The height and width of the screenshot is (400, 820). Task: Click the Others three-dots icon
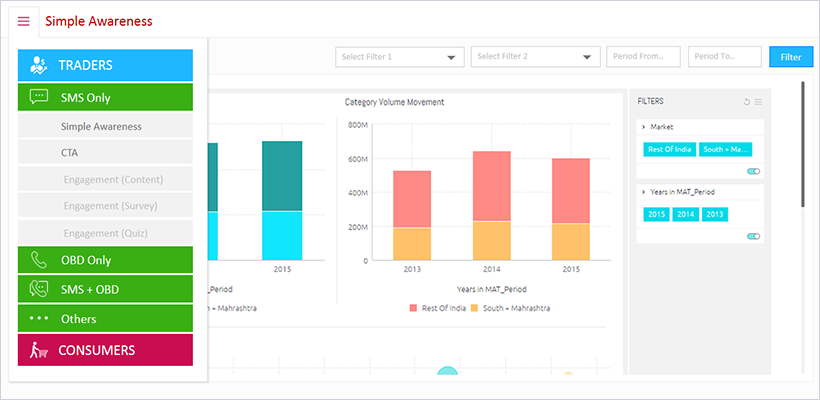click(39, 318)
